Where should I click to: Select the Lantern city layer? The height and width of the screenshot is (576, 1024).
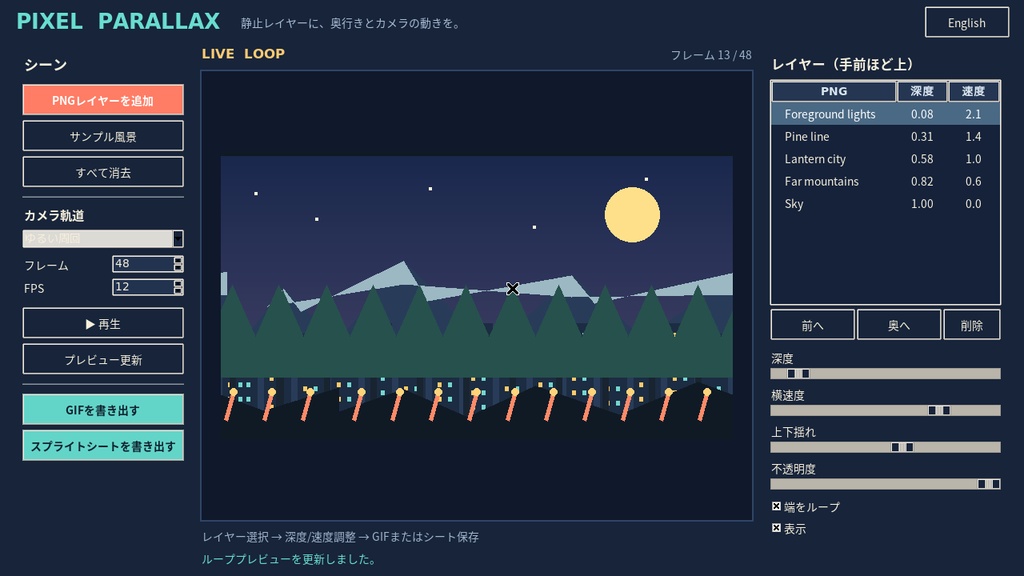[x=886, y=159]
